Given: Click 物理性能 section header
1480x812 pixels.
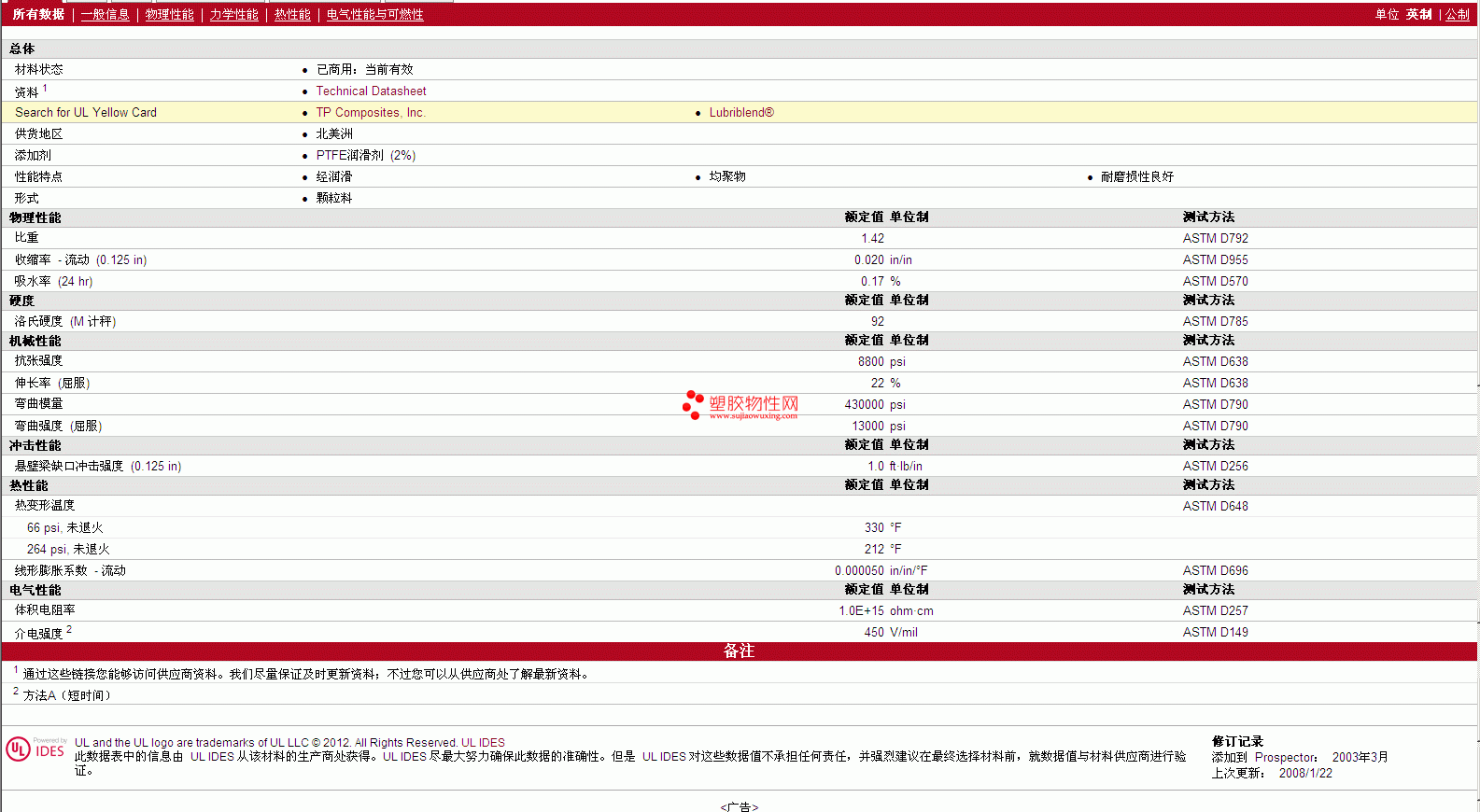Looking at the screenshot, I should 35,217.
